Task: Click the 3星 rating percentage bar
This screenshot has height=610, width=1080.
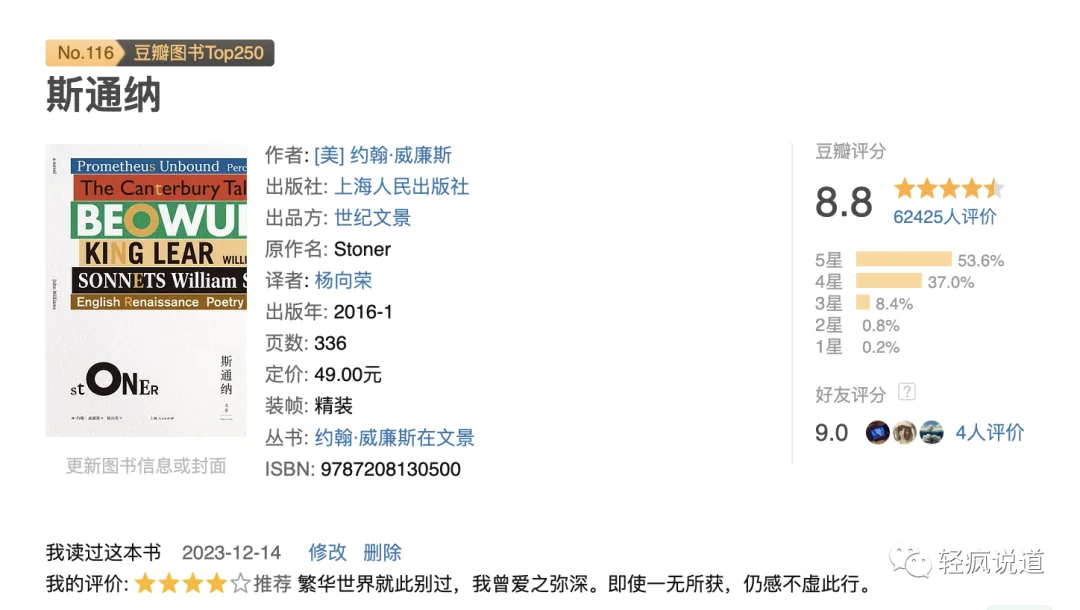Action: 863,303
